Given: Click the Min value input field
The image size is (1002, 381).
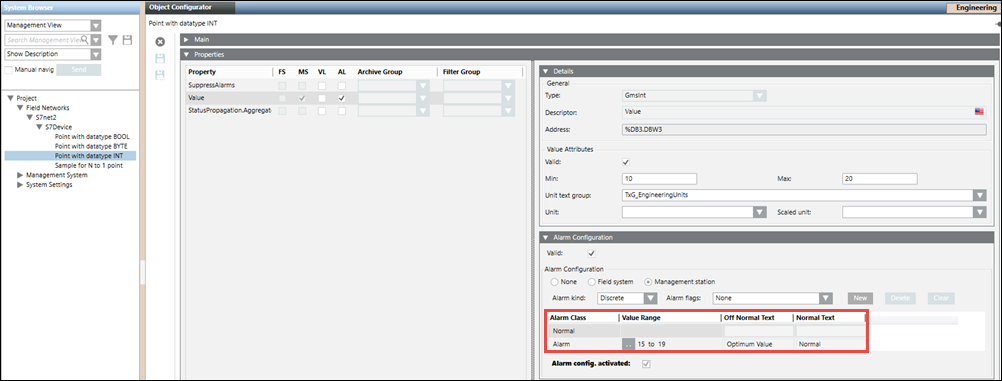Looking at the screenshot, I should point(659,178).
